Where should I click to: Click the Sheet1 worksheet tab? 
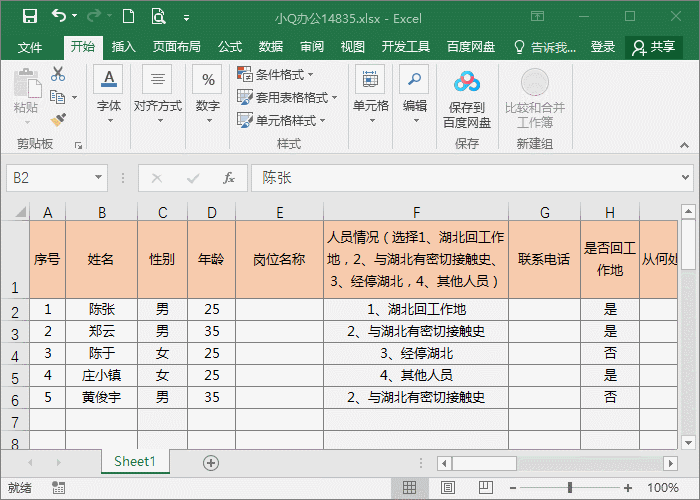click(135, 462)
